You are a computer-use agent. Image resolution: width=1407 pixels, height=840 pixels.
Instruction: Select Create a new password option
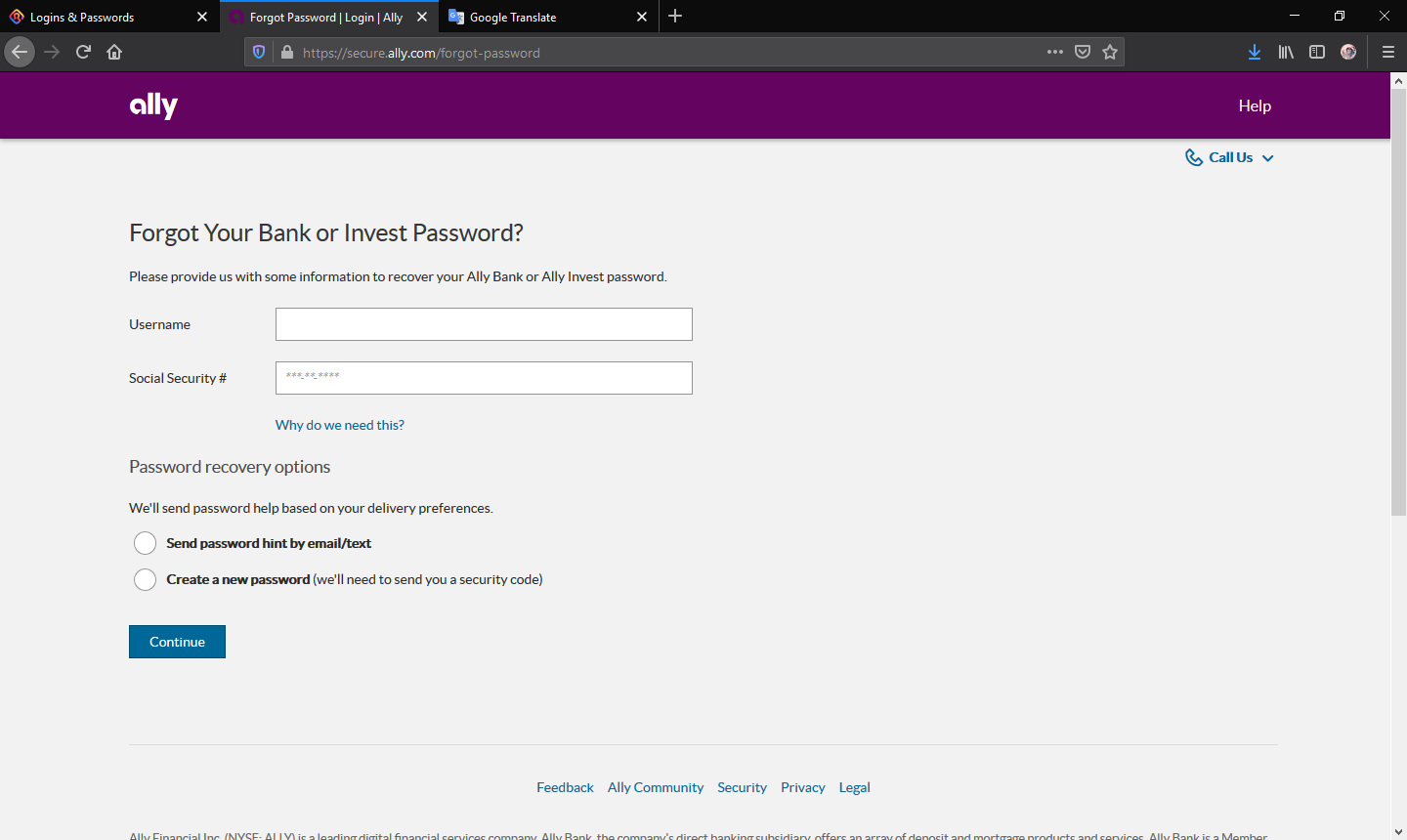[x=145, y=579]
